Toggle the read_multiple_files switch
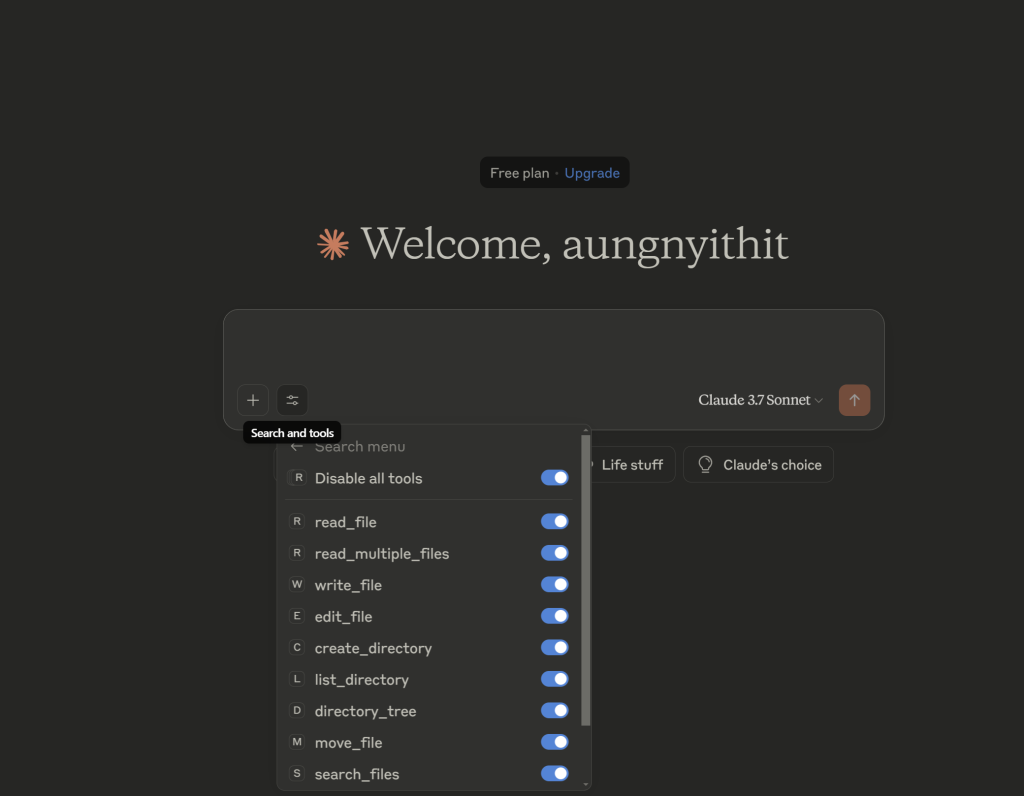 [x=554, y=553]
